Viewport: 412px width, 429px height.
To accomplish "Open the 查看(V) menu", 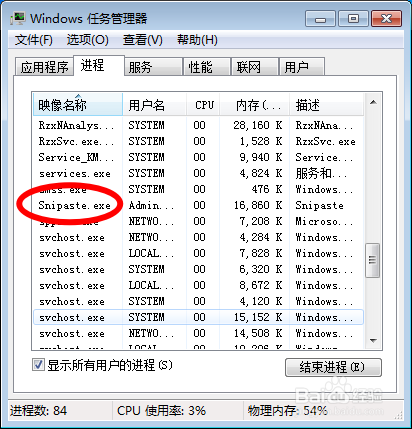I will click(x=143, y=40).
